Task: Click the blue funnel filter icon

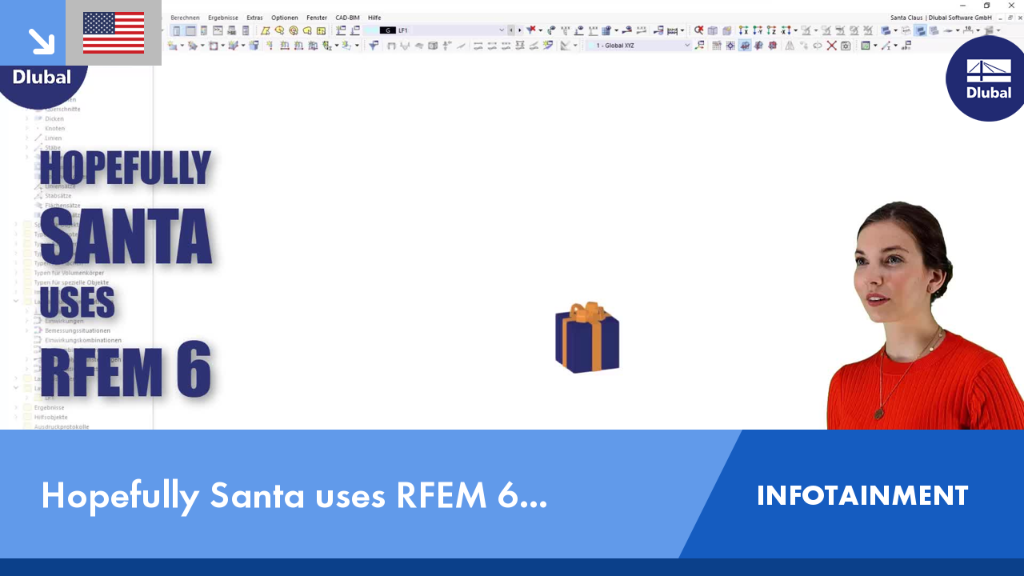Action: (374, 46)
